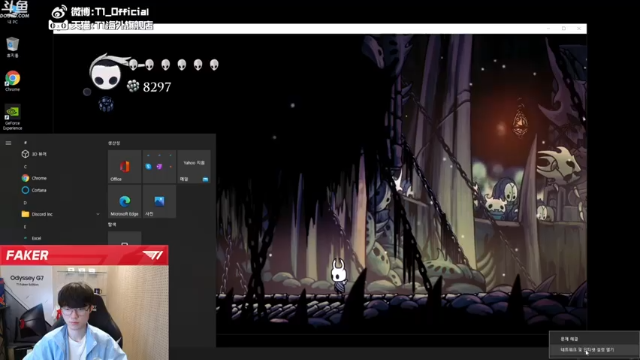Open the Recycle Bin desktop icon
This screenshot has width=640, height=360.
click(13, 47)
